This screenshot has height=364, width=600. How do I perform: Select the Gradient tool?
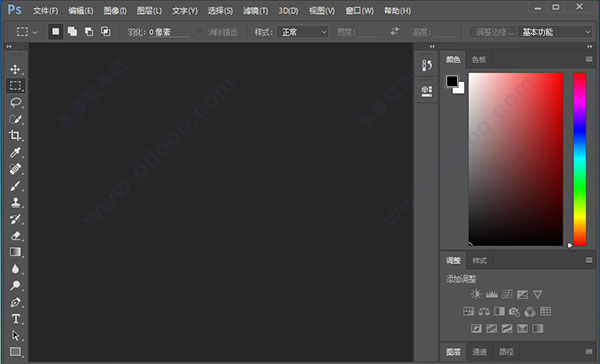[15, 252]
